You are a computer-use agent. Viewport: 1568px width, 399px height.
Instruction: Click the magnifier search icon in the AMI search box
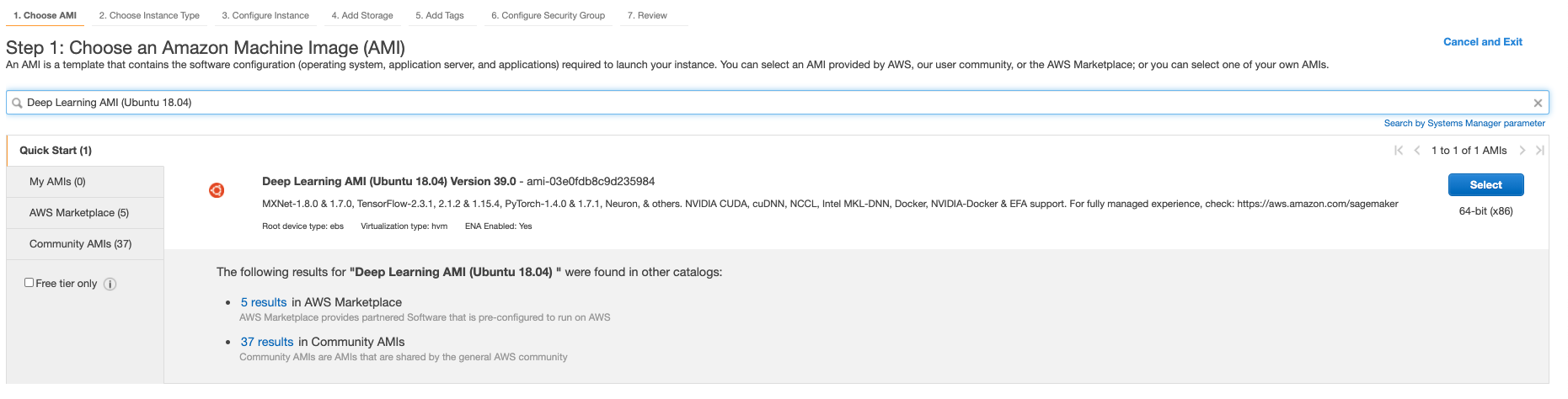pyautogui.click(x=17, y=103)
